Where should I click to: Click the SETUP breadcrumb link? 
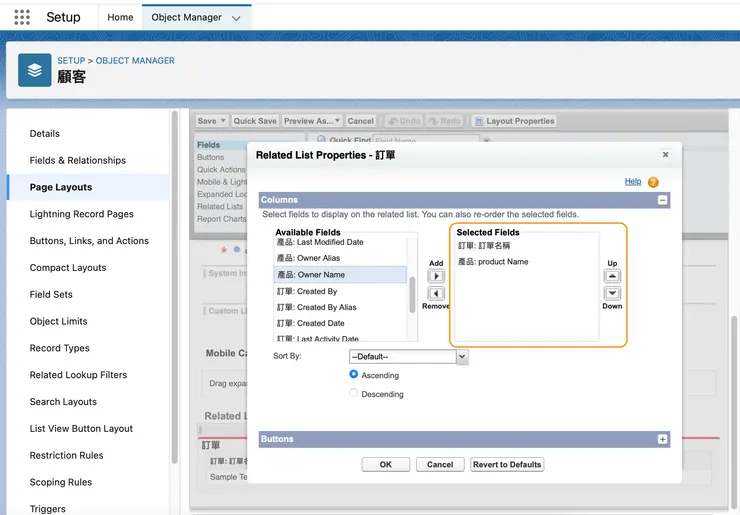(71, 60)
